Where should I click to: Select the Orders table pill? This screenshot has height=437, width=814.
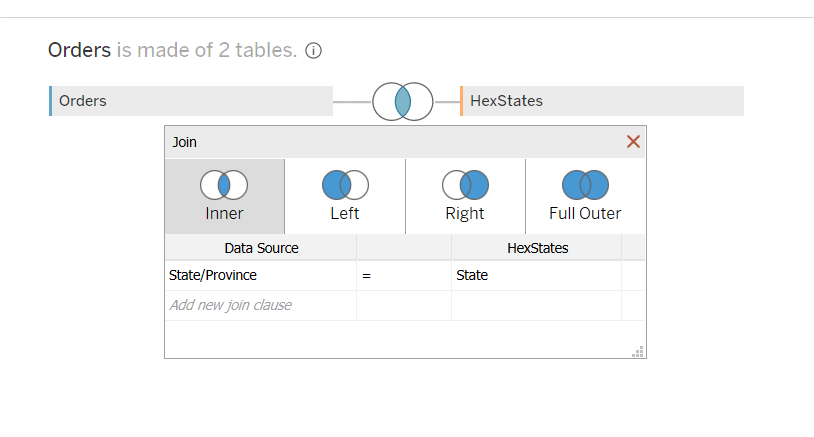coord(191,101)
